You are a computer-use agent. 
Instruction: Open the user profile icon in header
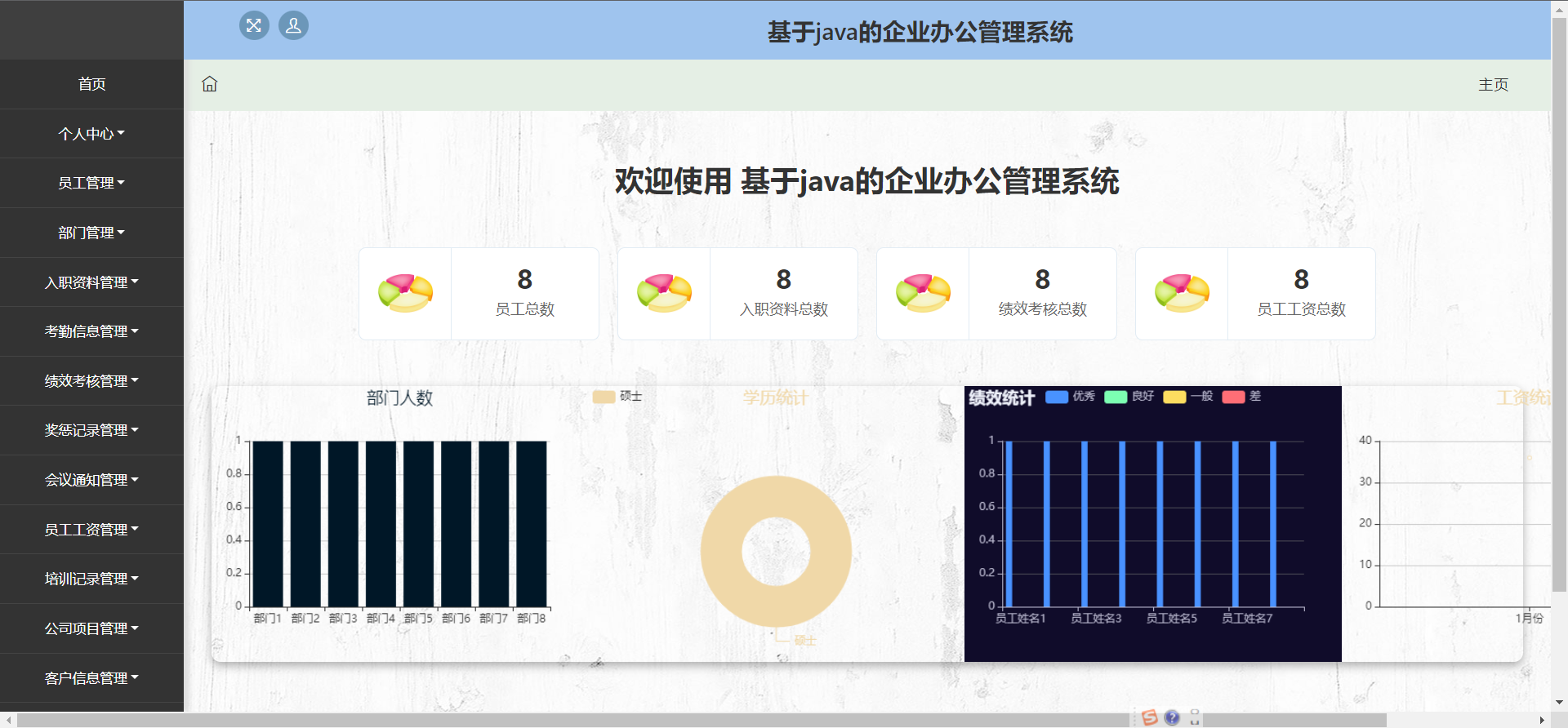point(293,25)
